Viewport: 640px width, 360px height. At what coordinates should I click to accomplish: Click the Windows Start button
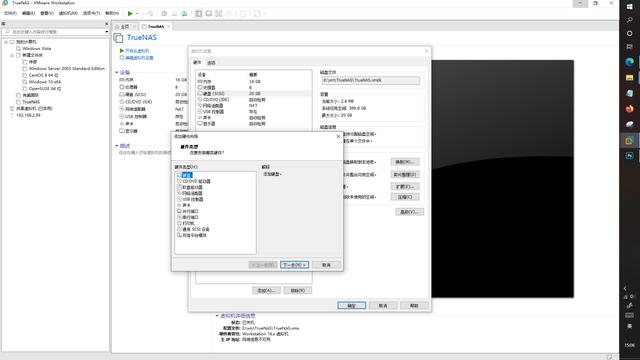629,7
